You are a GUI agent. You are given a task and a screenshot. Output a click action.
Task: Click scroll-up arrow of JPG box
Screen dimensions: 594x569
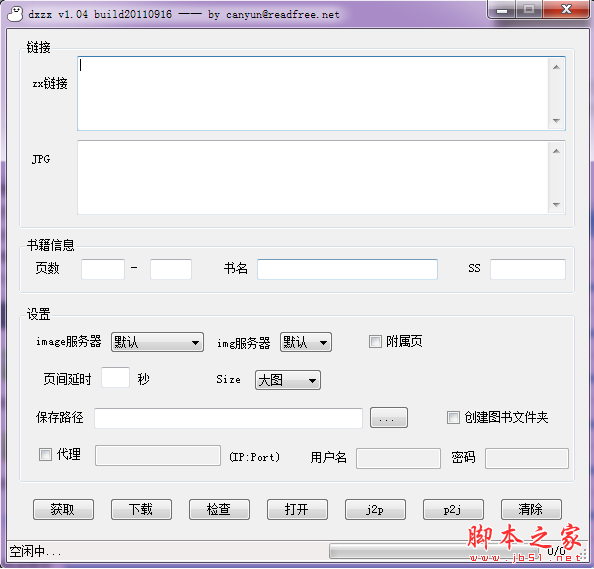[556, 151]
